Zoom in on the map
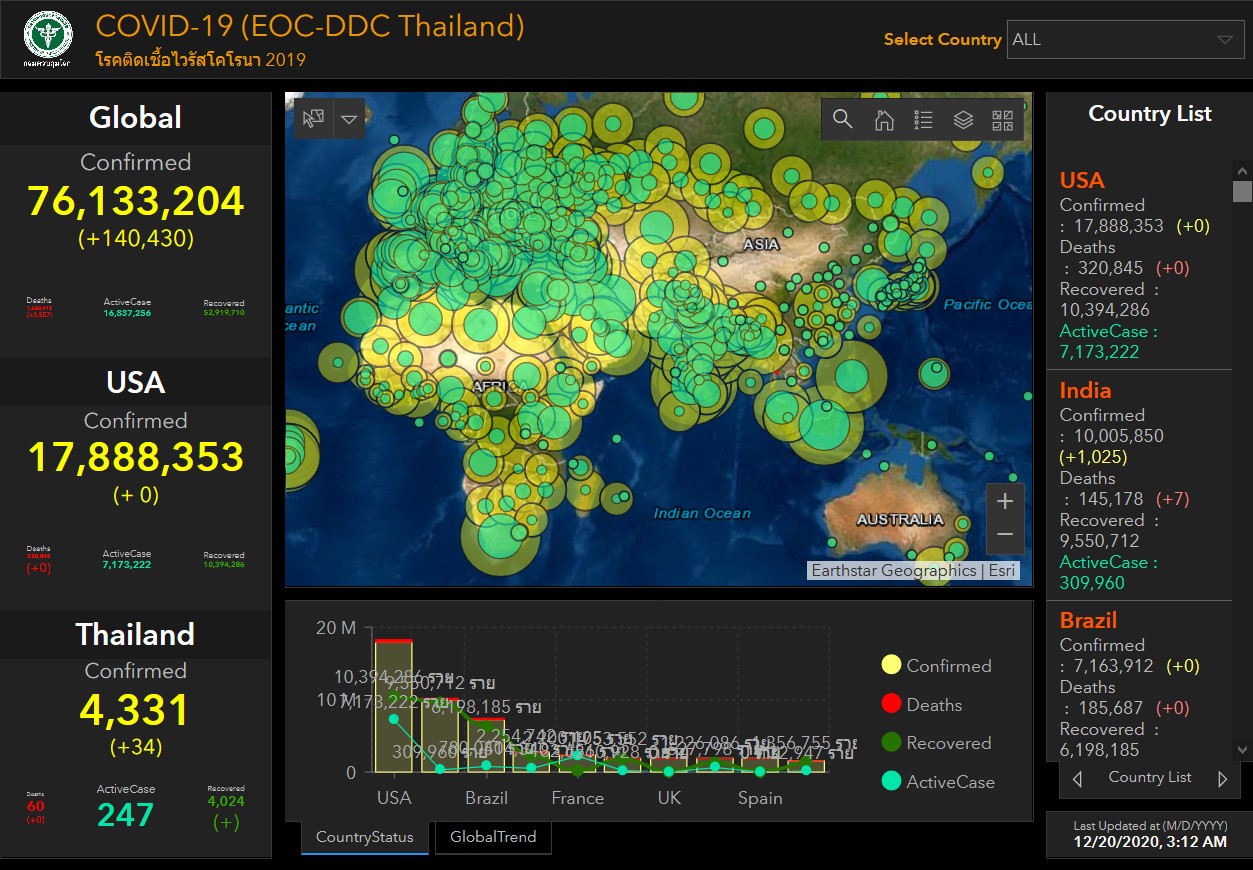Screen dimensions: 1253x870 coord(1005,501)
